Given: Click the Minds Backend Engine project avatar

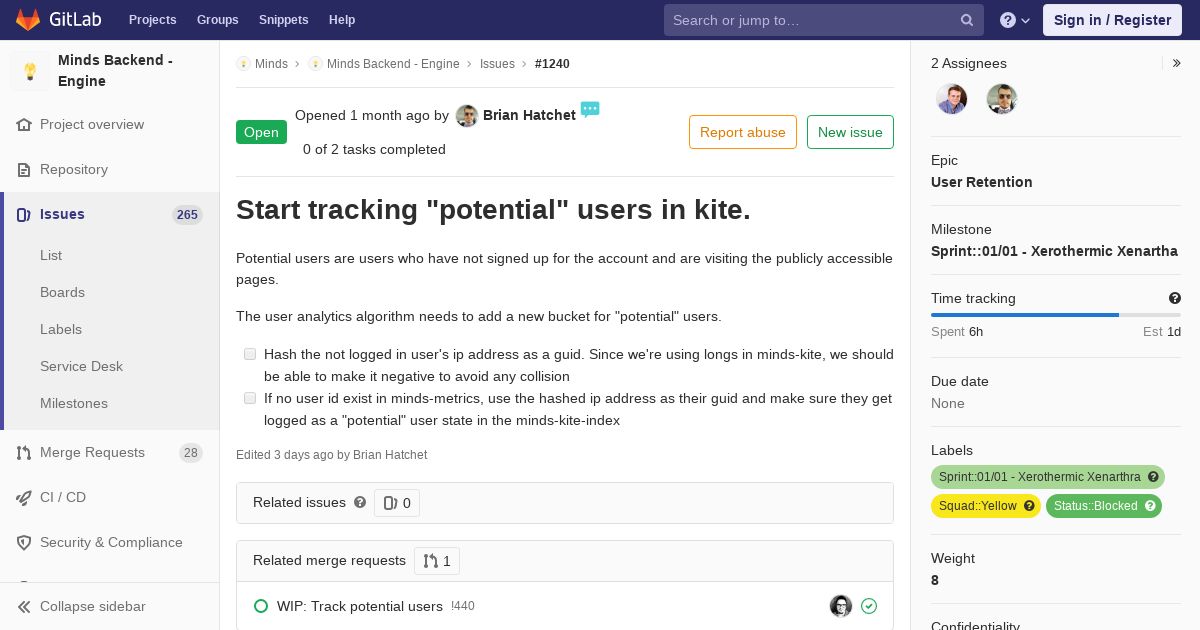Looking at the screenshot, I should pyautogui.click(x=30, y=71).
